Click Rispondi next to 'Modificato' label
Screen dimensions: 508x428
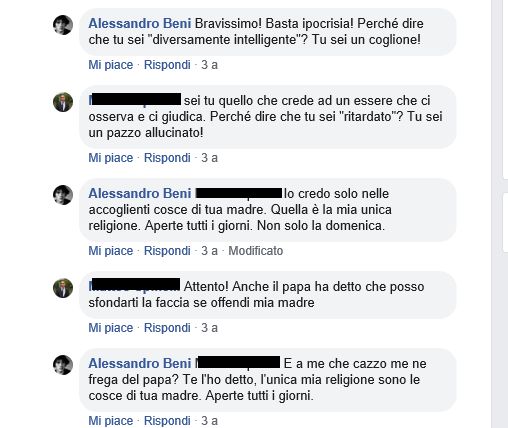pos(167,251)
